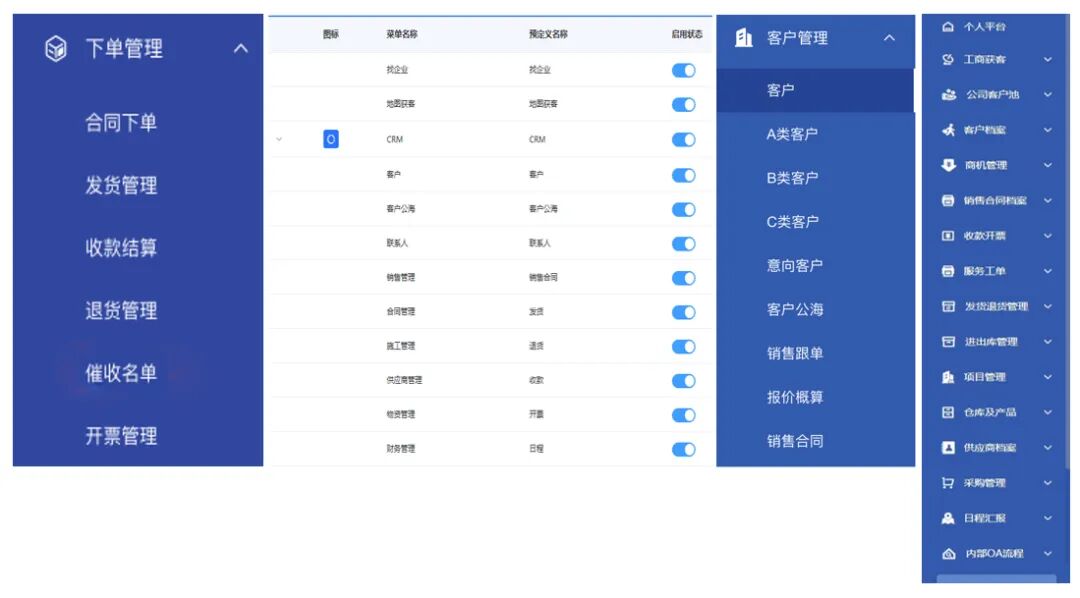Toggle the 供应商管理 row enabled switch
The width and height of the screenshot is (1080, 598).
pyautogui.click(x=683, y=381)
